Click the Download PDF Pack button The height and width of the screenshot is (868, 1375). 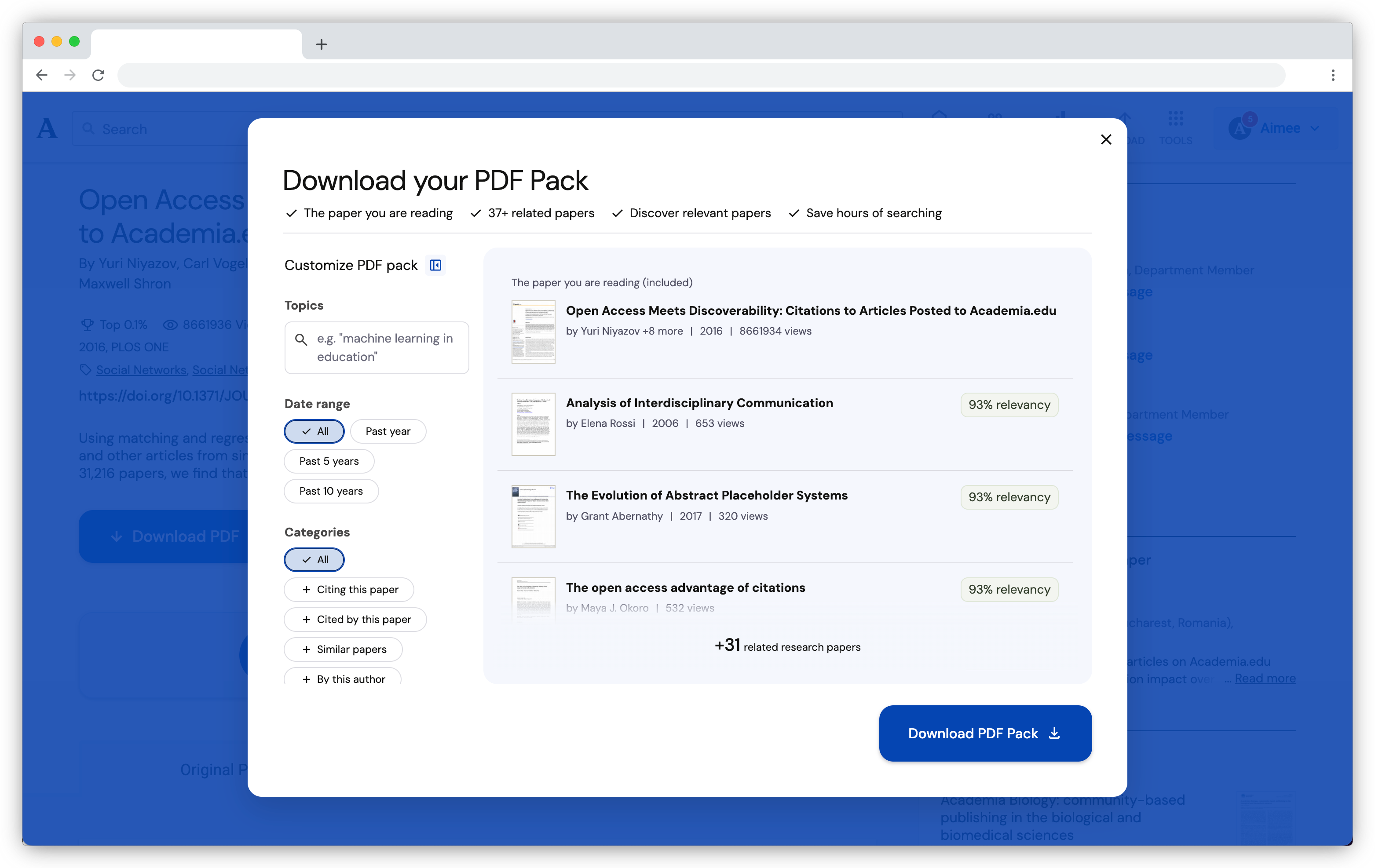pos(985,733)
